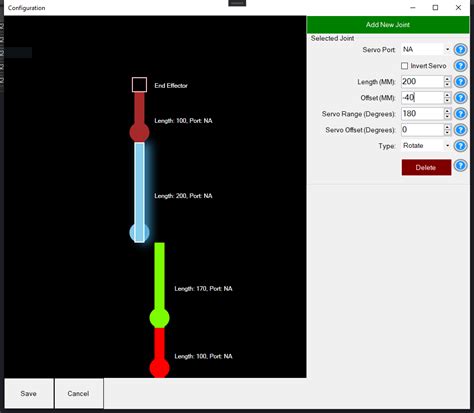Open help for Offset (MM)
The width and height of the screenshot is (474, 413).
(x=460, y=98)
